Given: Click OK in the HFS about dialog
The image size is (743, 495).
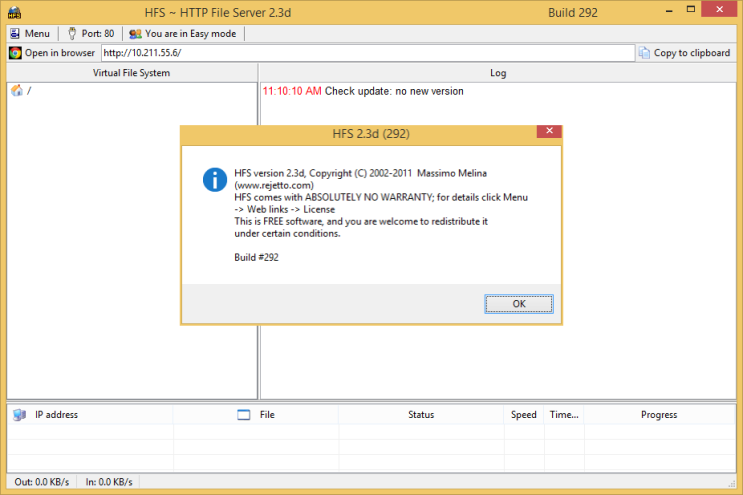Looking at the screenshot, I should click(x=519, y=304).
